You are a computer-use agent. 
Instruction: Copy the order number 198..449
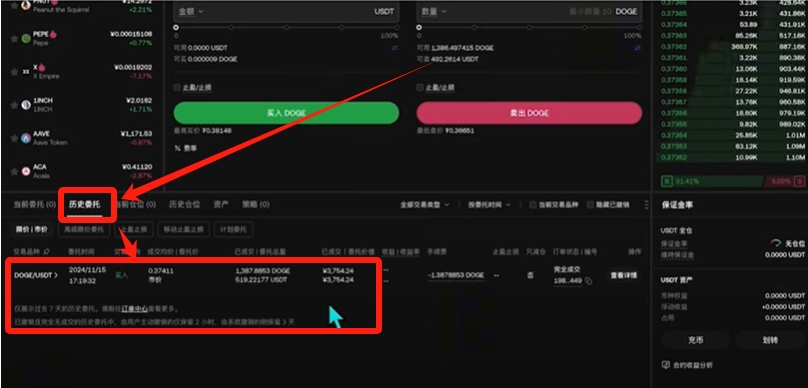pyautogui.click(x=588, y=281)
